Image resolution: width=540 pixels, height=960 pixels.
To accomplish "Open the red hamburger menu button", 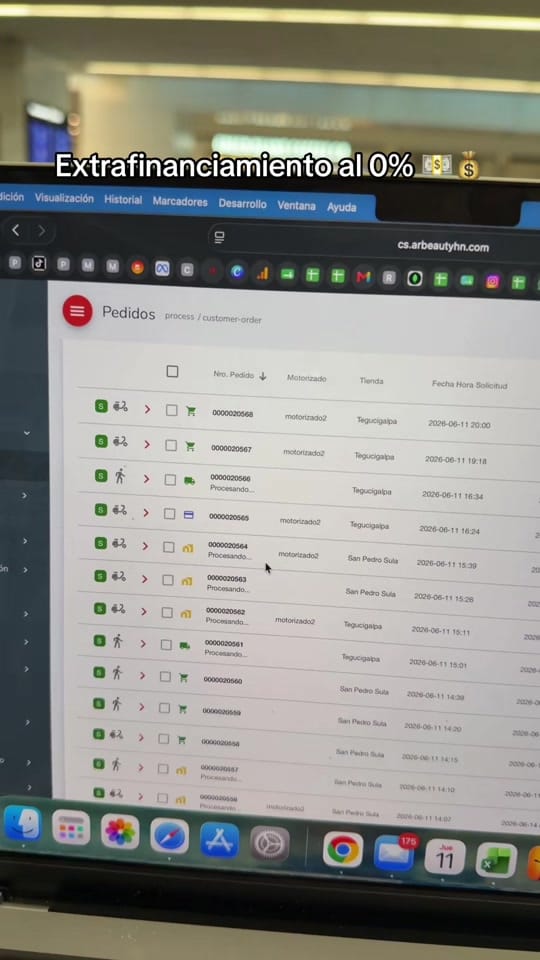I will (77, 310).
